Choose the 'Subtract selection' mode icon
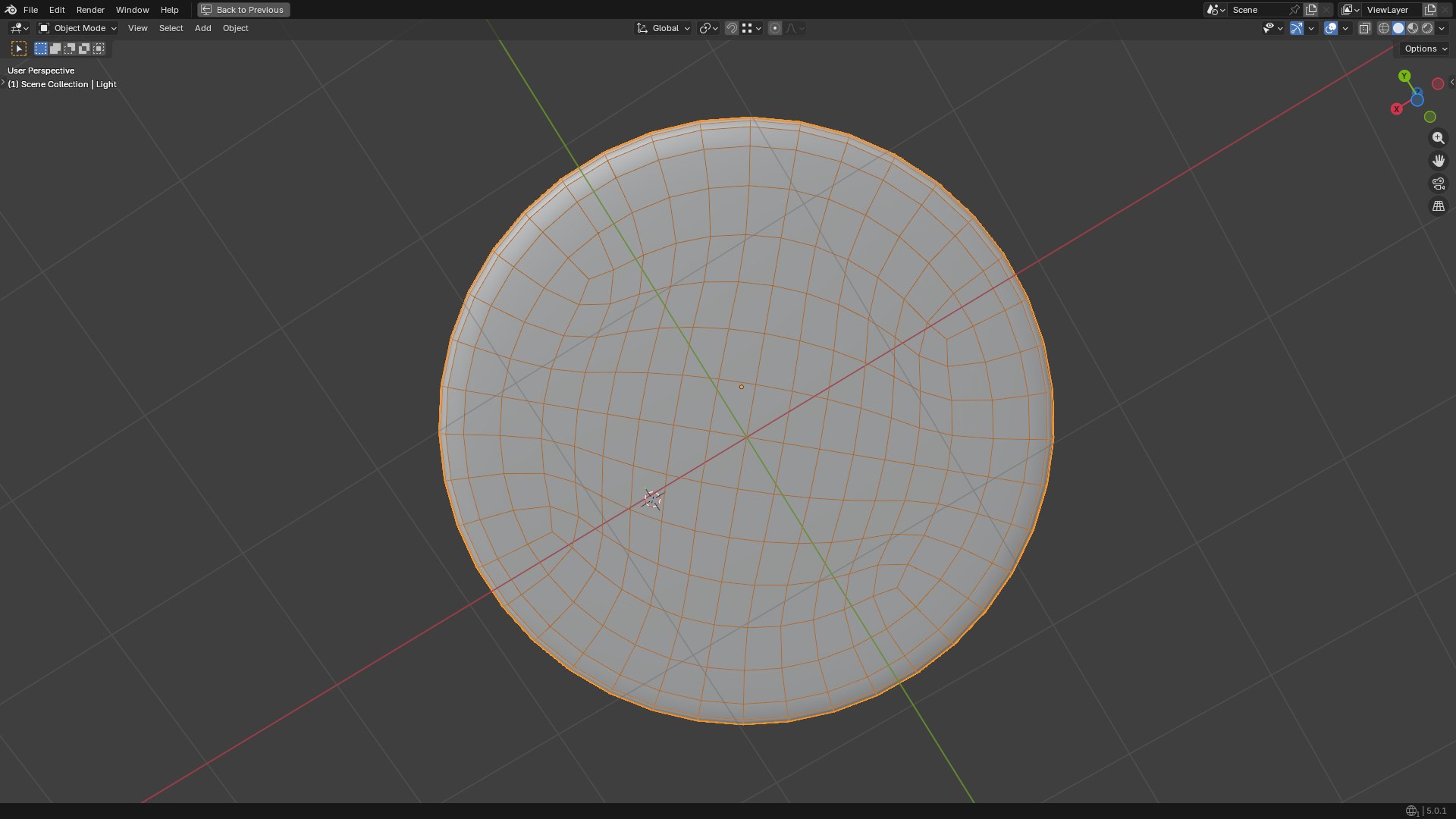This screenshot has width=1456, height=819. [x=70, y=49]
